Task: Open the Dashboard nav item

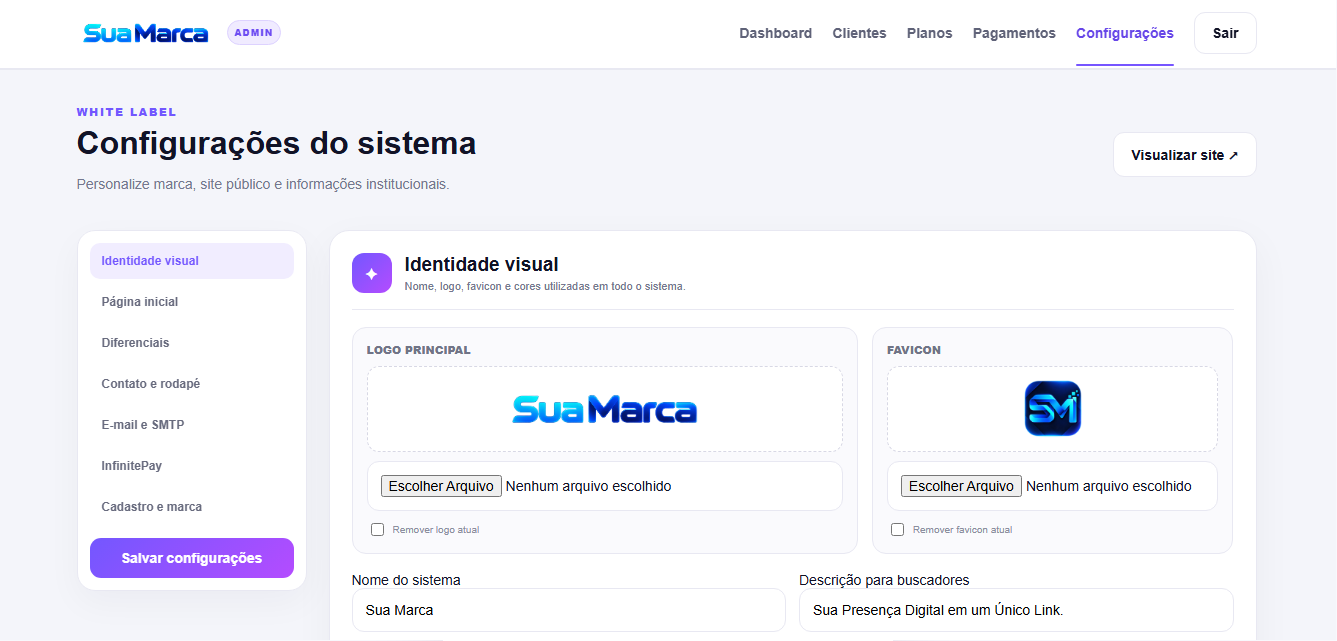Action: click(776, 33)
